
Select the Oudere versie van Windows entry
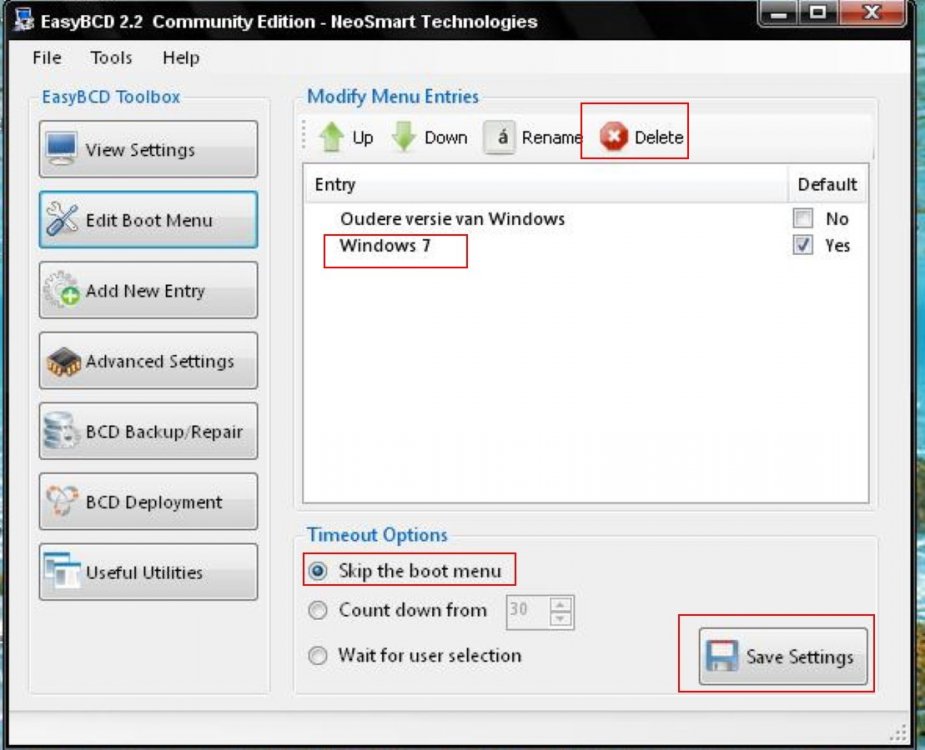point(452,219)
